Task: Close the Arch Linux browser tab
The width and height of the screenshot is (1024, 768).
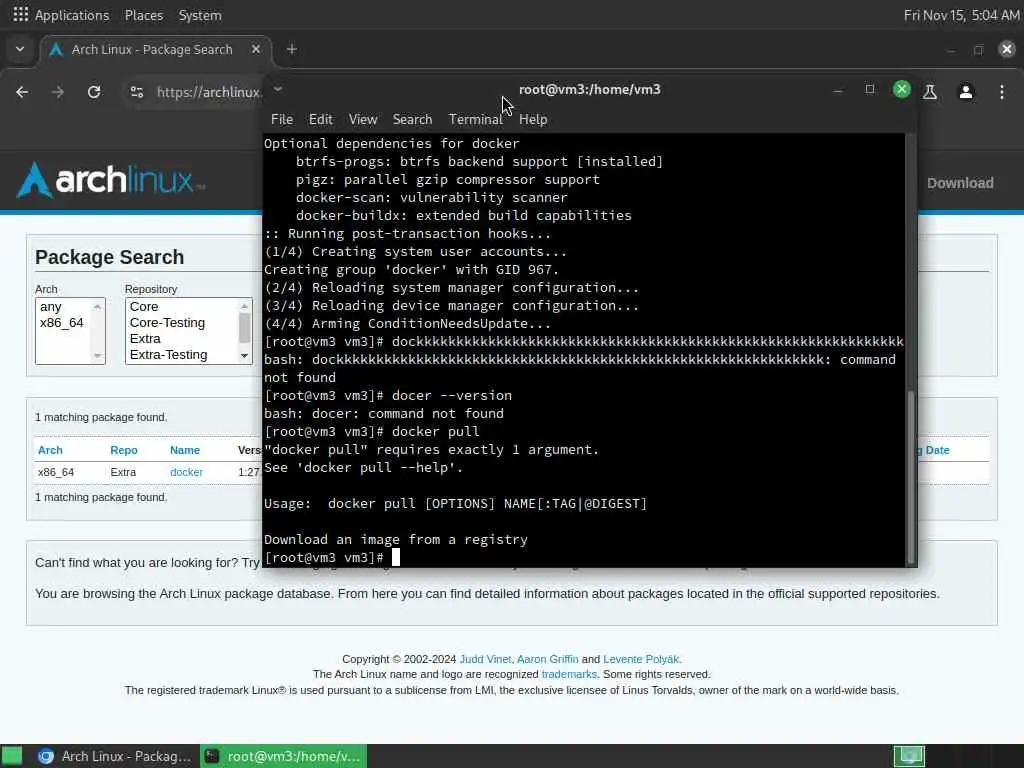Action: click(x=256, y=50)
